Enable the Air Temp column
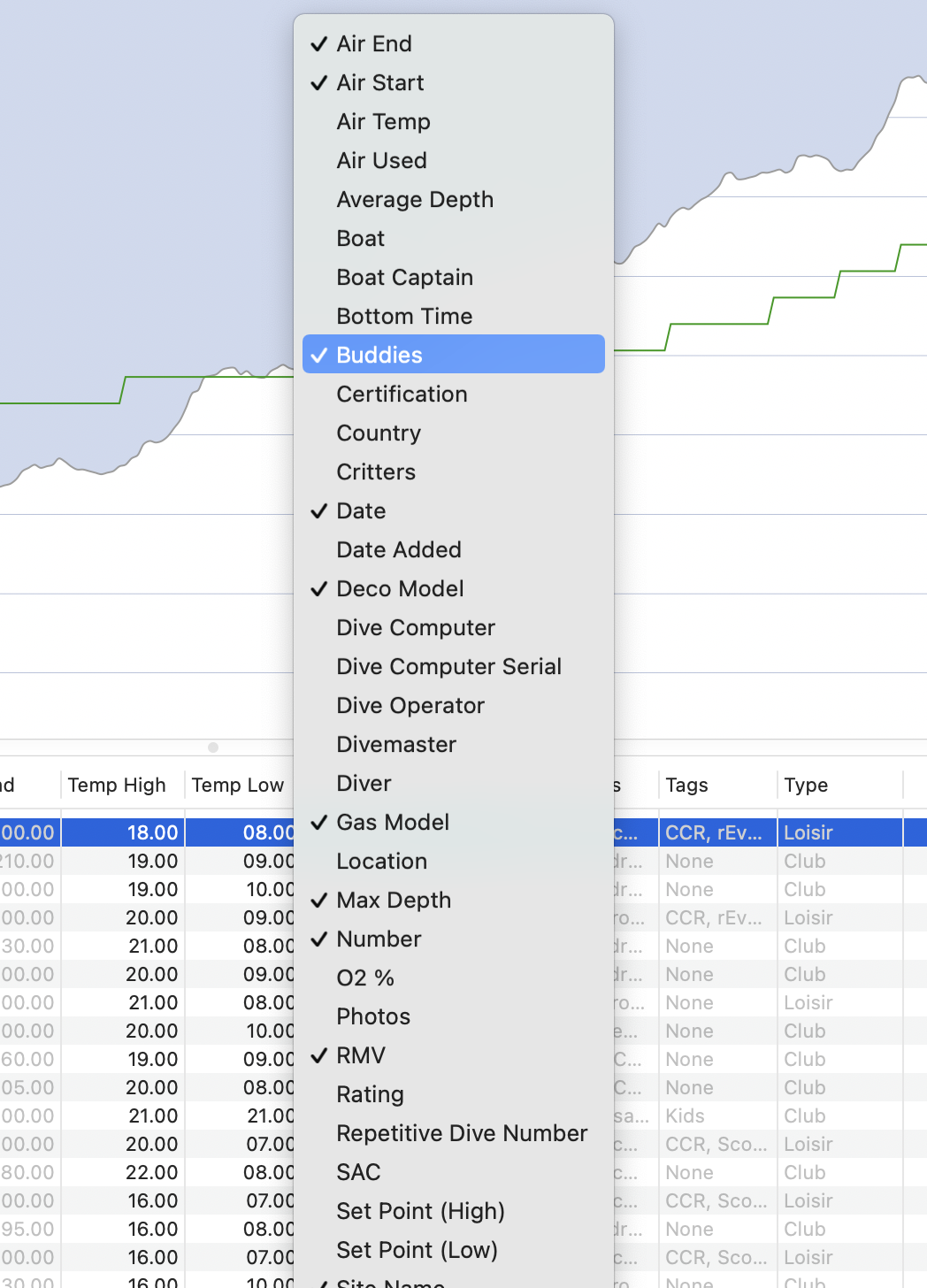Image resolution: width=927 pixels, height=1288 pixels. point(383,121)
